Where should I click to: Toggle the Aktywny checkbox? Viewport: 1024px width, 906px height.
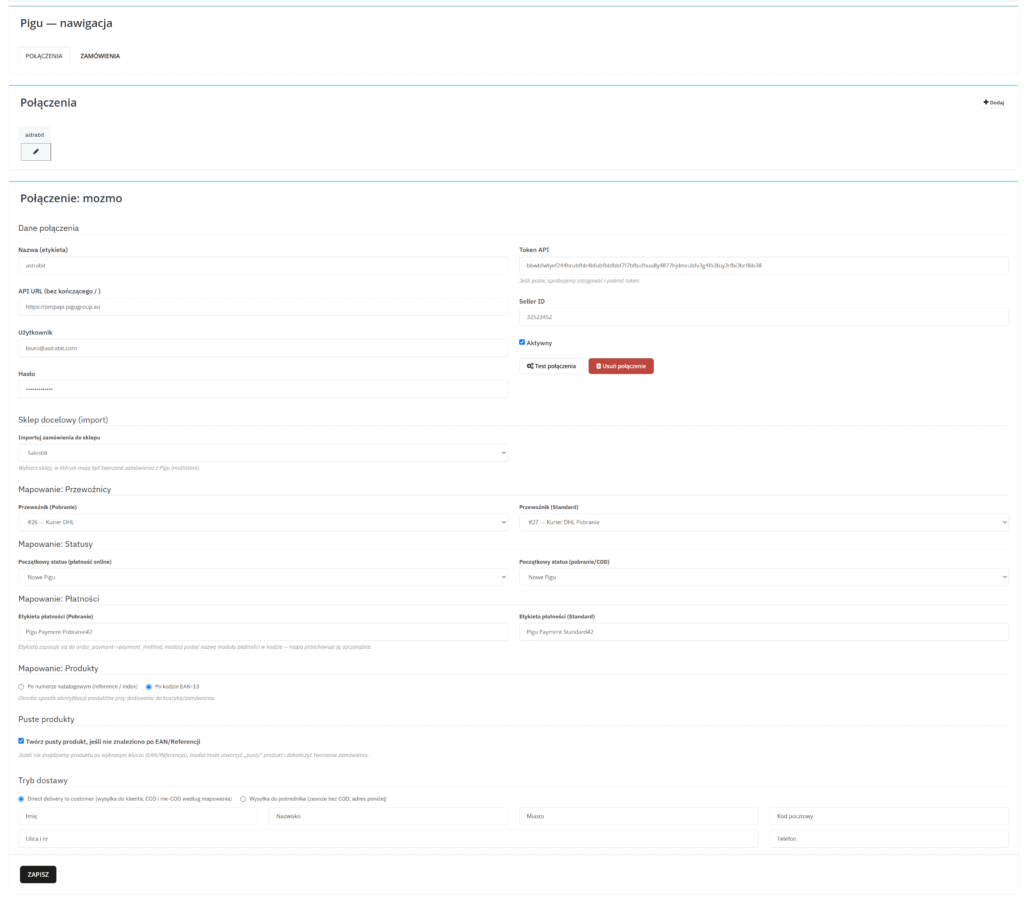coord(522,342)
